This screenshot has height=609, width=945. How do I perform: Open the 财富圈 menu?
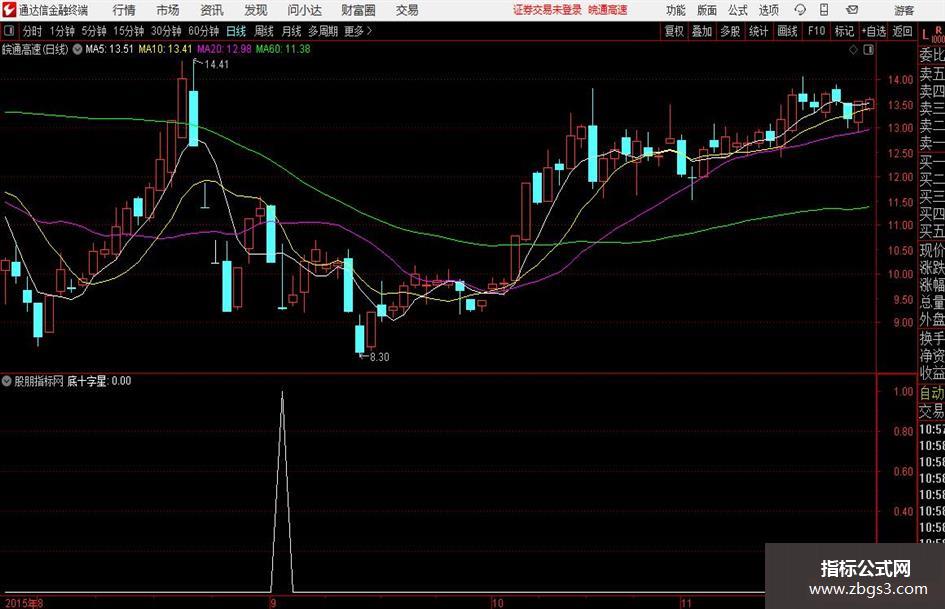[358, 10]
